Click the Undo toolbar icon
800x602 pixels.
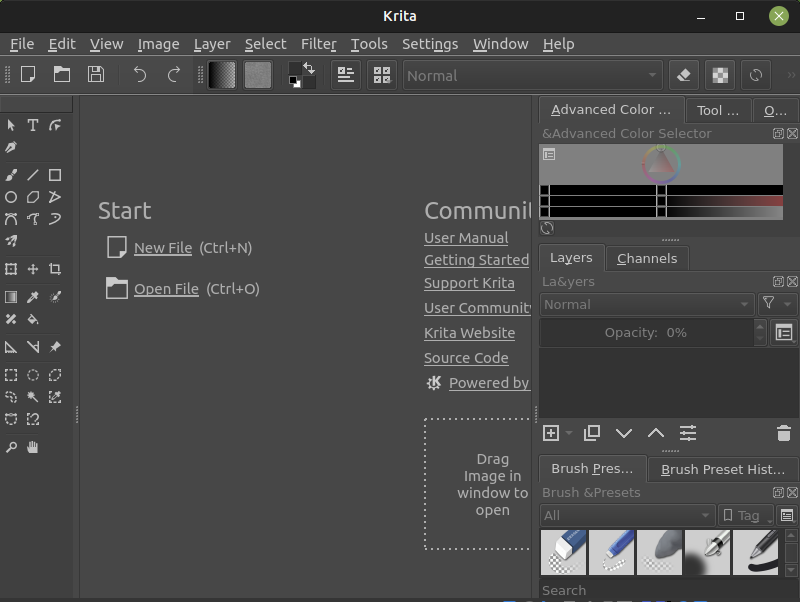[x=139, y=75]
